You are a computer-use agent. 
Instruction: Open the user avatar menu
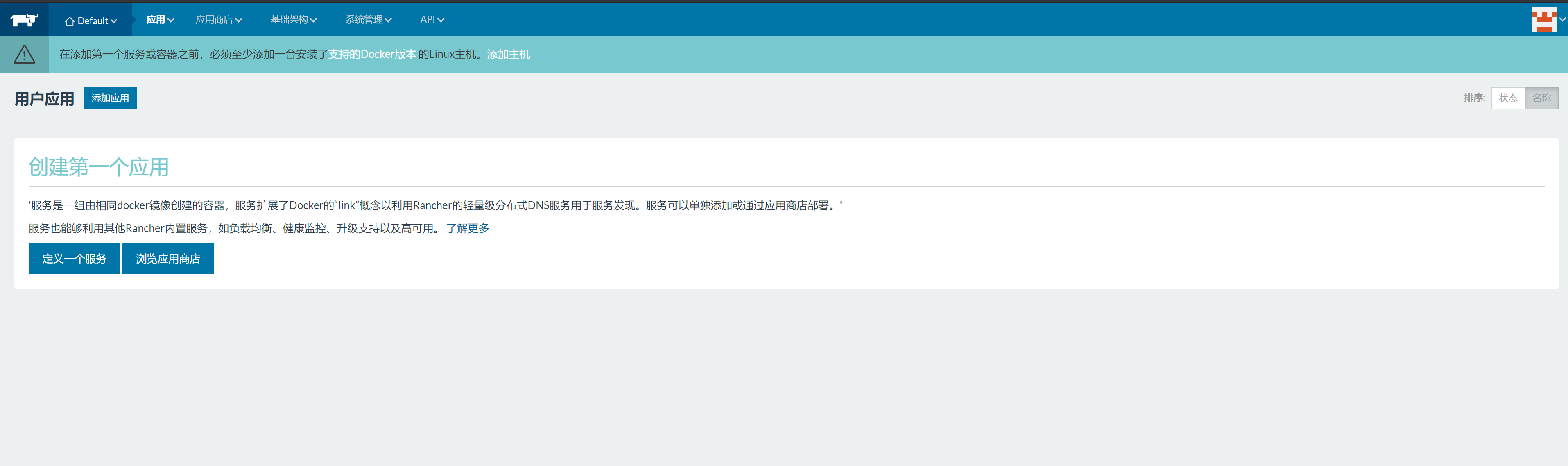click(1548, 20)
